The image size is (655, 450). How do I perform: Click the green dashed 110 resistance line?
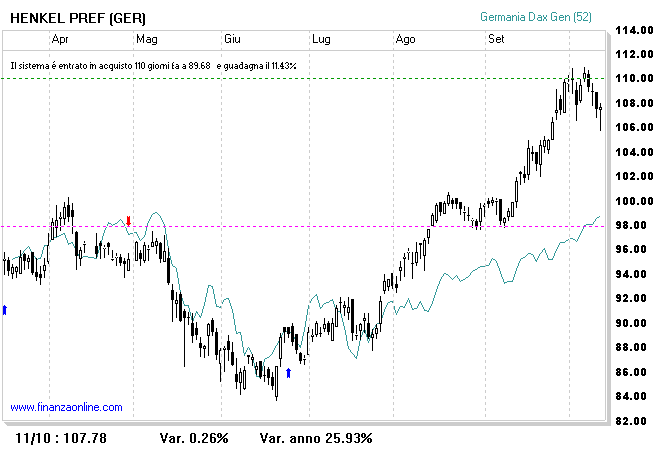point(303,78)
